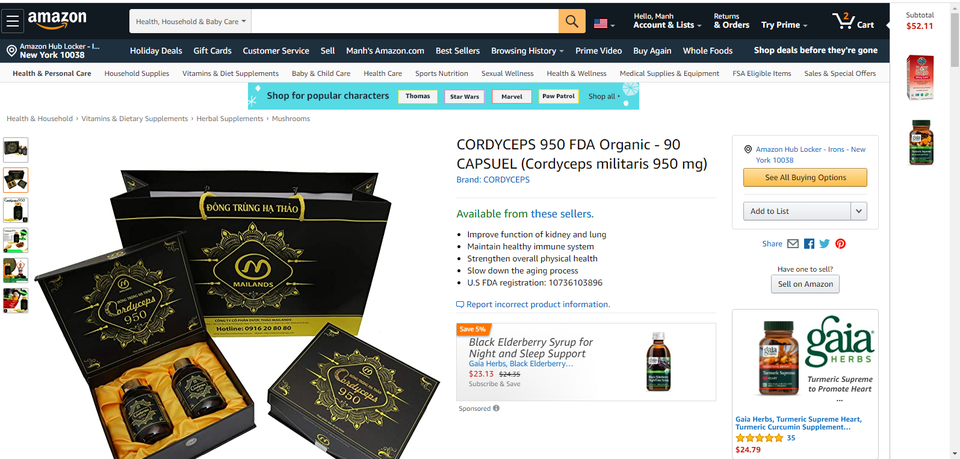Open Holiday Deals in navigation bar
Screen dimensions: 960x459
(156, 51)
